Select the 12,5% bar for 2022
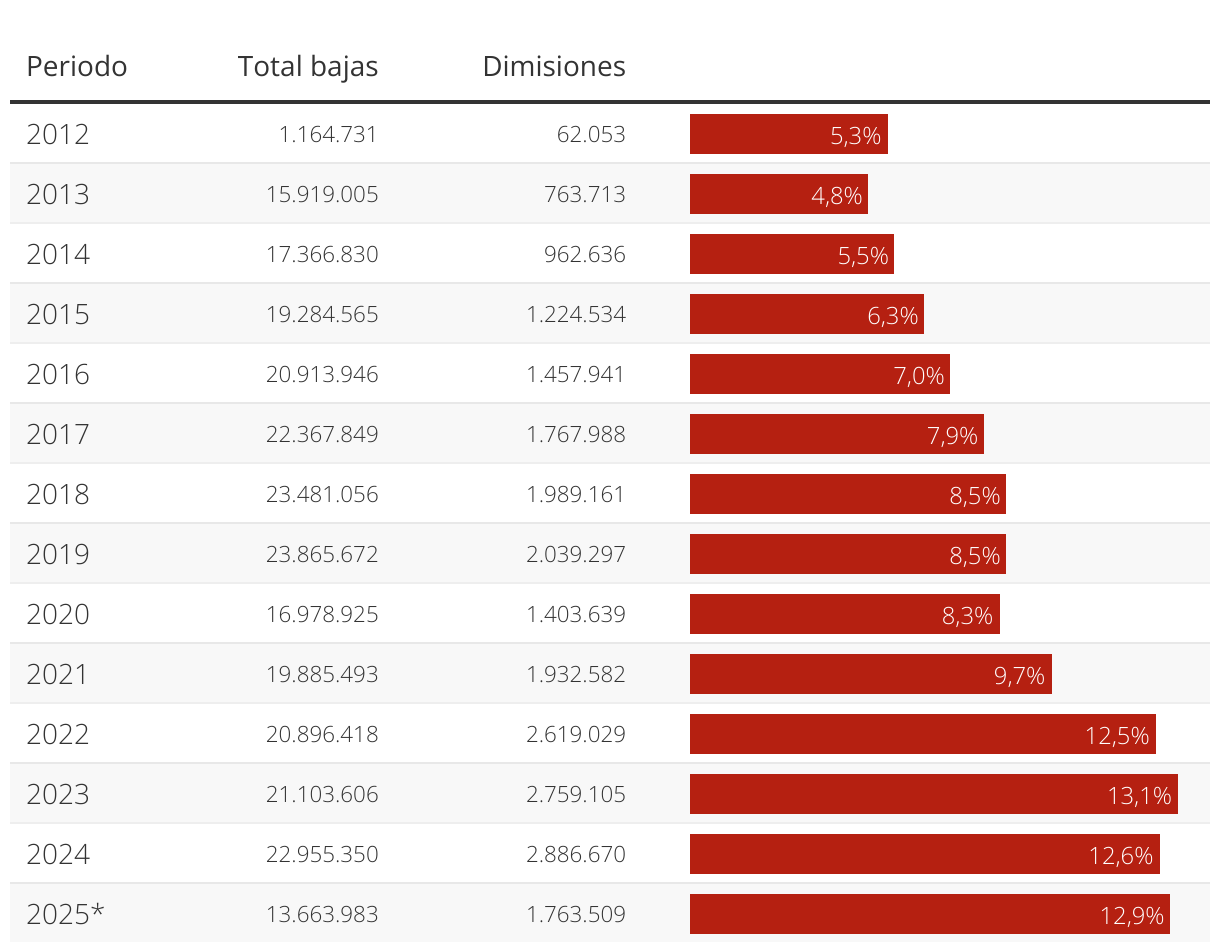 coord(922,735)
